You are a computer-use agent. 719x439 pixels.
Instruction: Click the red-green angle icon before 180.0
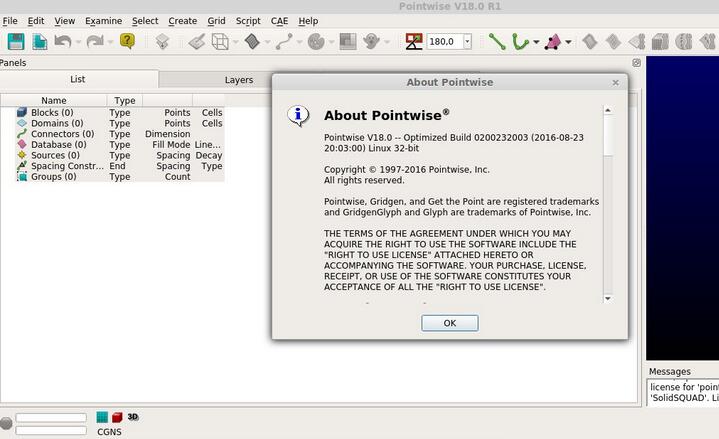pyautogui.click(x=414, y=42)
